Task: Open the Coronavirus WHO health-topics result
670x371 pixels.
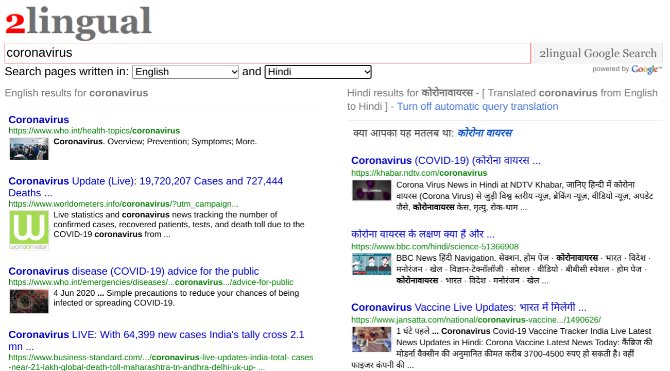Action: [38, 120]
